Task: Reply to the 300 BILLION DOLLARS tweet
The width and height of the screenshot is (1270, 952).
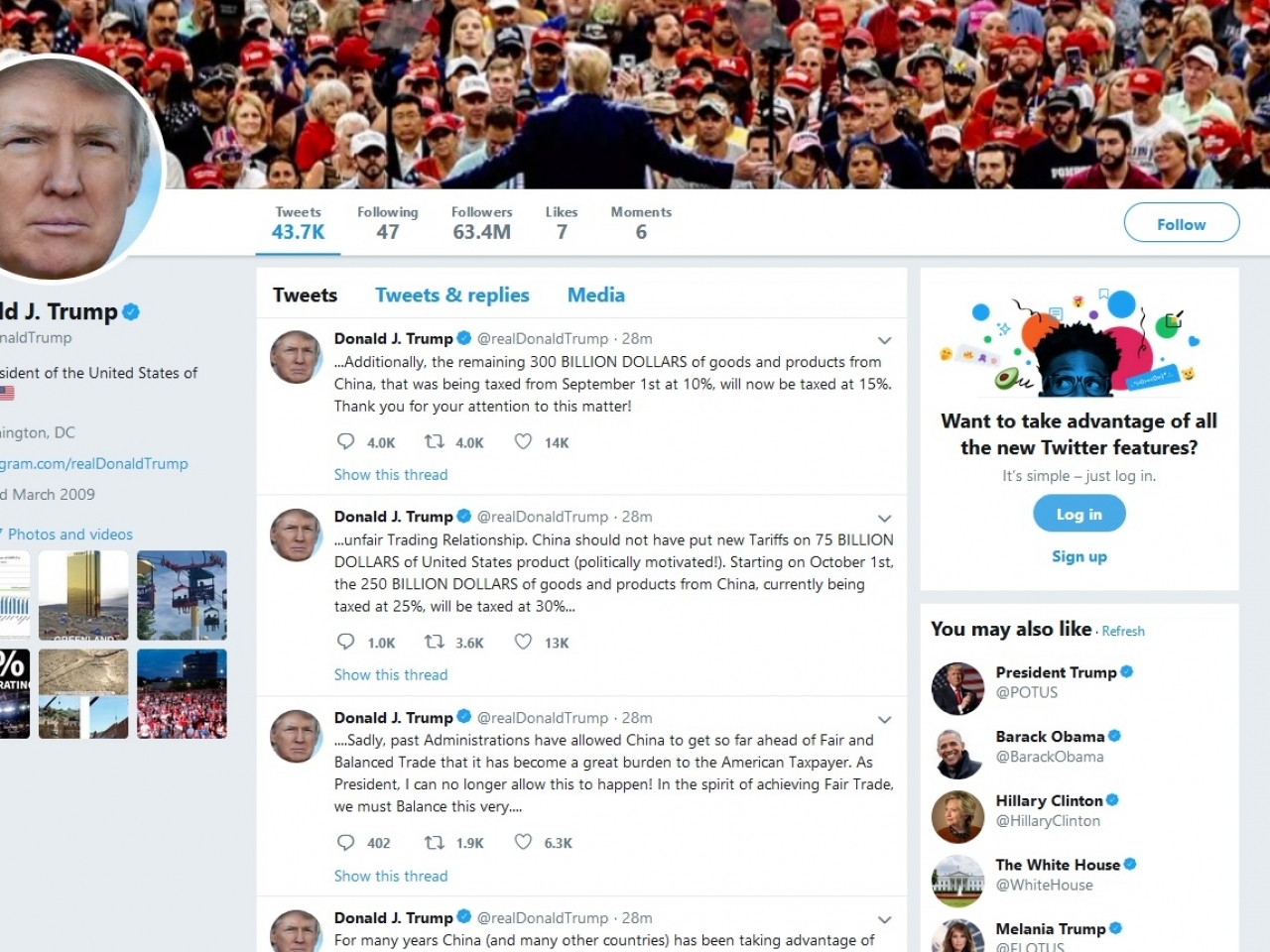Action: coord(345,441)
